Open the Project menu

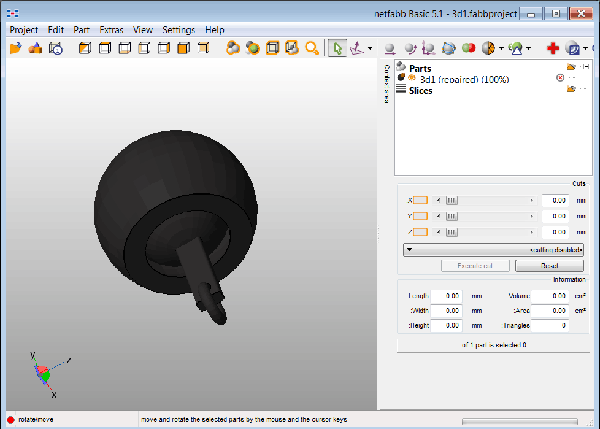24,30
